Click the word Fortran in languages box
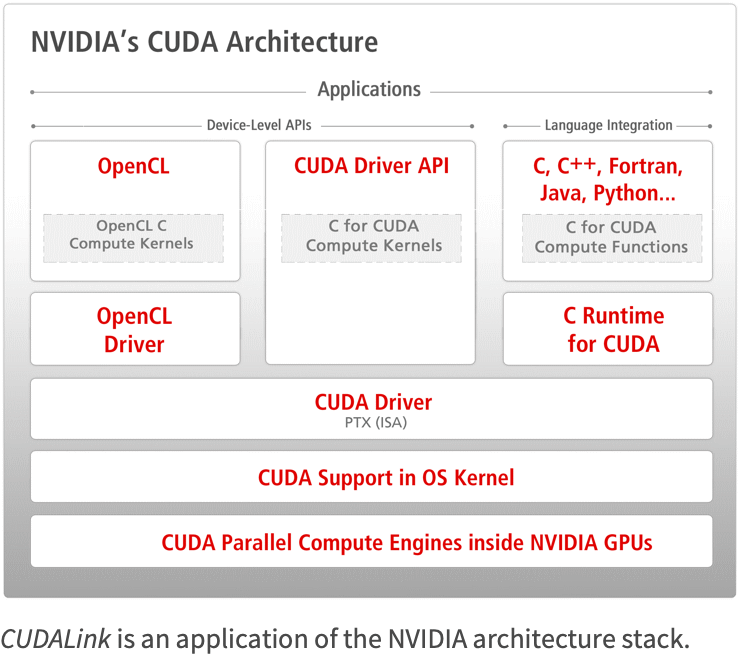This screenshot has width=744, height=656. pos(646,166)
